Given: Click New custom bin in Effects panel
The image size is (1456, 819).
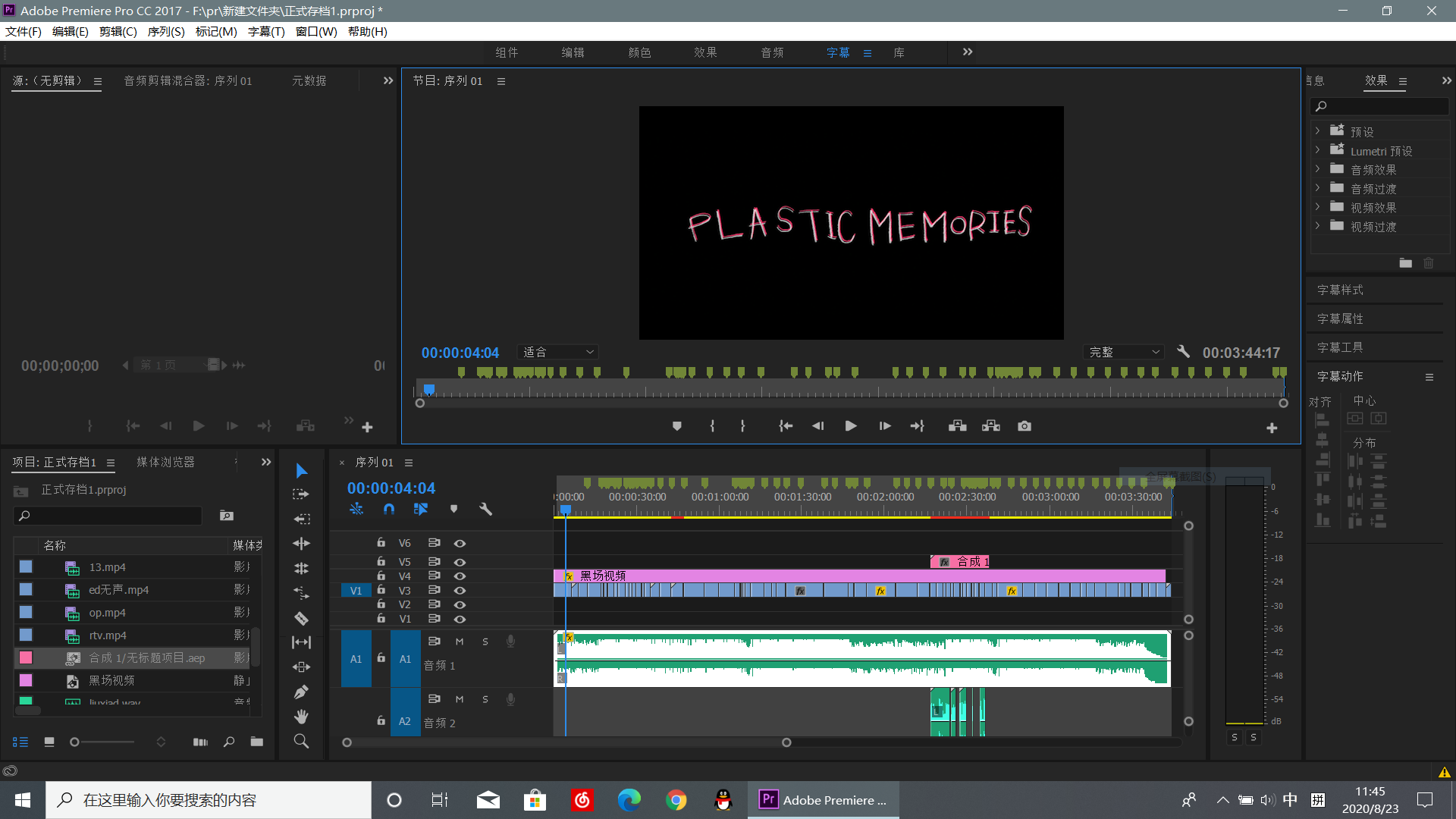Looking at the screenshot, I should [1406, 263].
